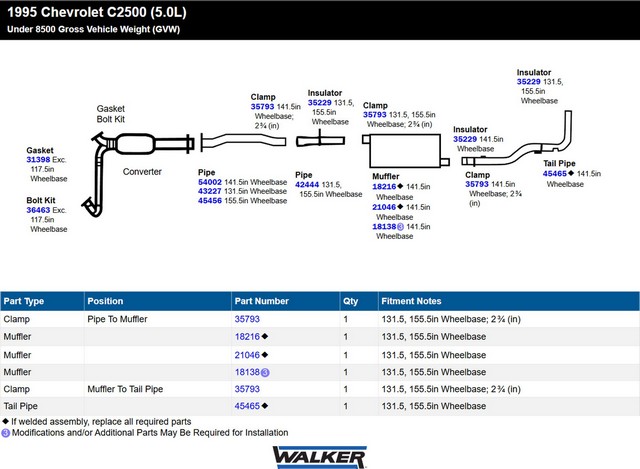Click circled 3 icon beside table's 18138
640x469 pixels.
(x=265, y=373)
